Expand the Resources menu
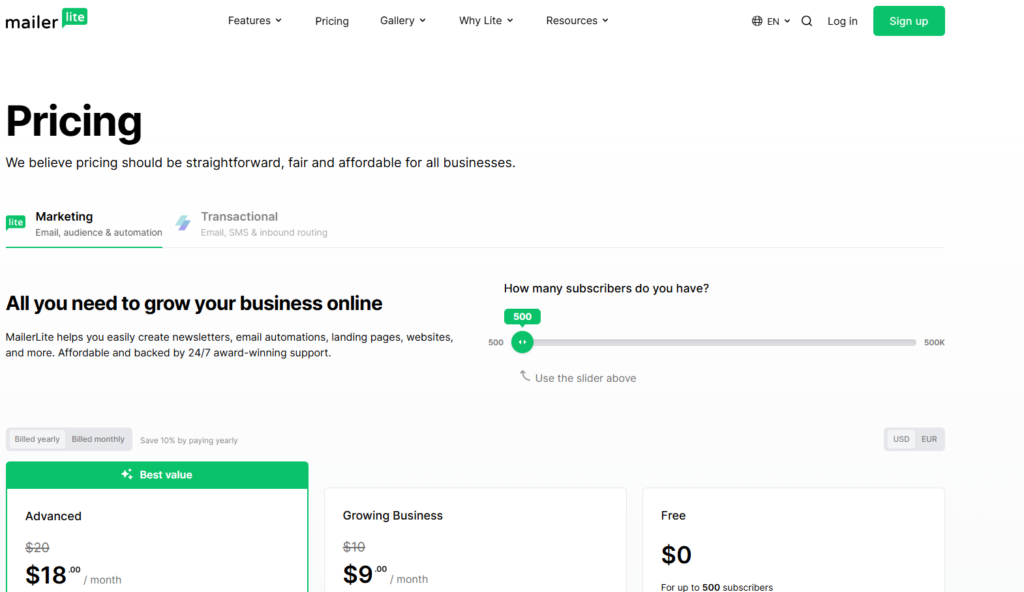This screenshot has height=592, width=1024. coord(577,20)
